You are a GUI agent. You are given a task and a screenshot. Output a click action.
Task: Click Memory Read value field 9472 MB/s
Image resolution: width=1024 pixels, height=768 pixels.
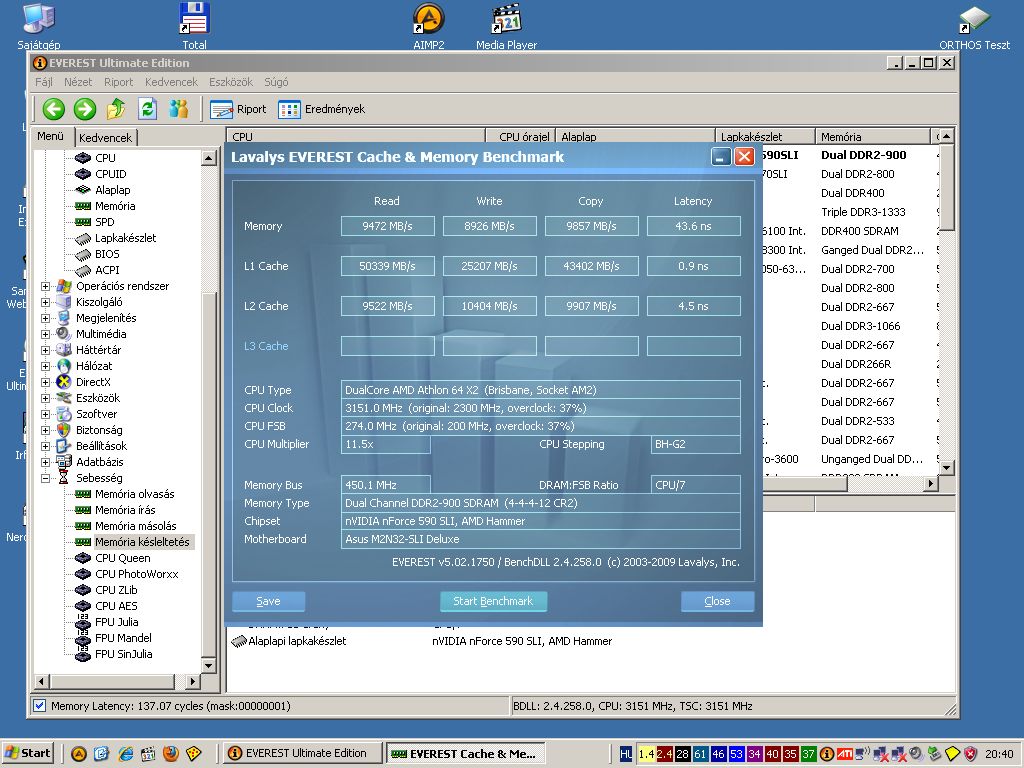387,226
